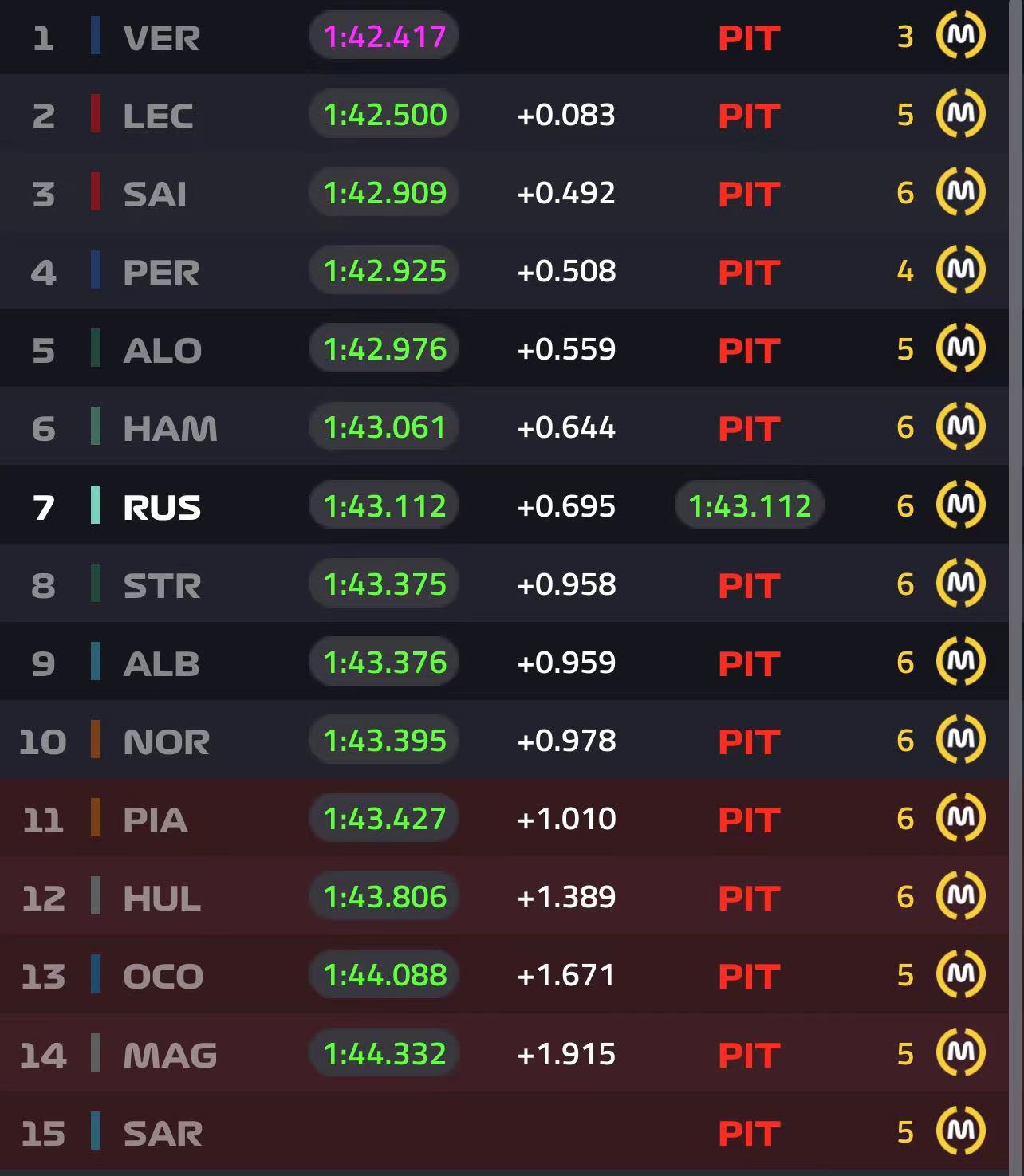Click the gap +1.389 for HUL
The image size is (1024, 1176).
pos(566,897)
